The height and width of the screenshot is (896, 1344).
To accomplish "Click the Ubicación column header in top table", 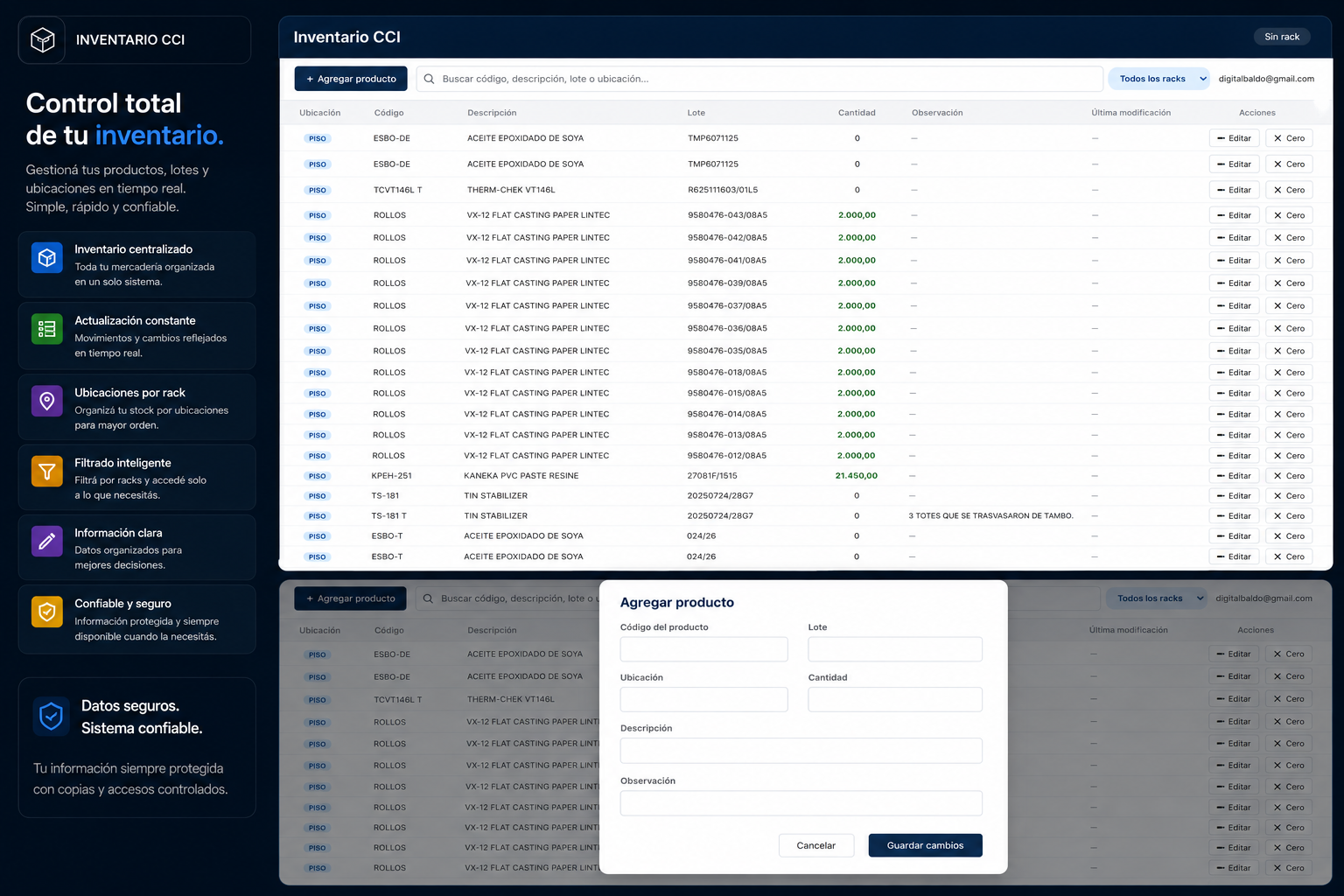I will [320, 113].
